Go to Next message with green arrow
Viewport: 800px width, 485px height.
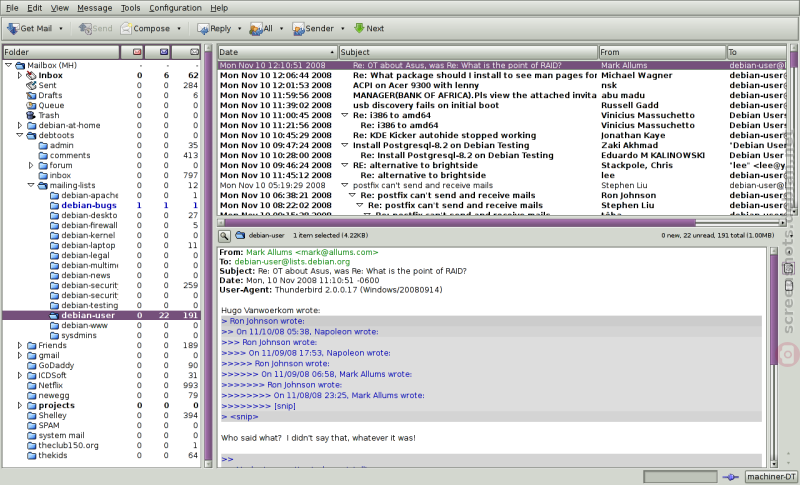pos(369,29)
